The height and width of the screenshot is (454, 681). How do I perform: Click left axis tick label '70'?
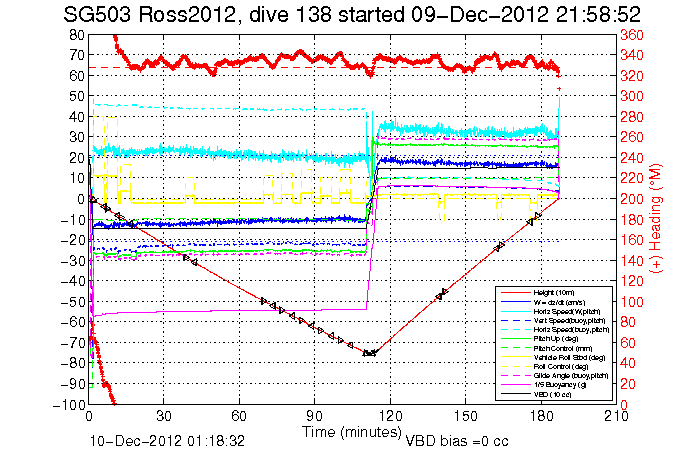pyautogui.click(x=76, y=55)
